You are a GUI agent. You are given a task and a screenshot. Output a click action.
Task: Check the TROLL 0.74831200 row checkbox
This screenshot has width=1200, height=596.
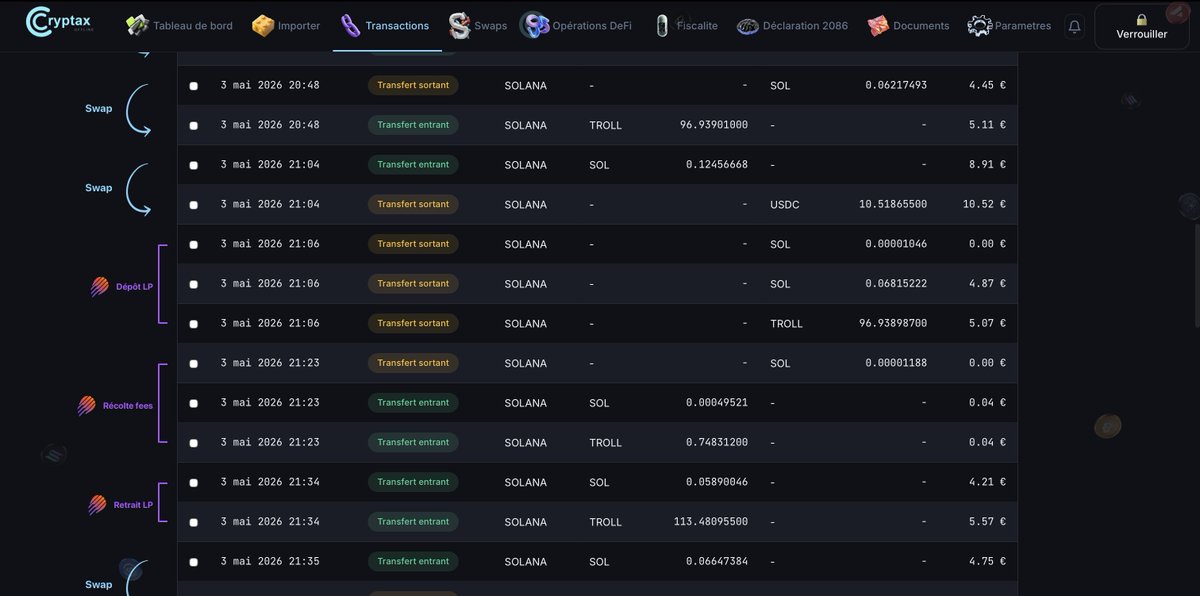193,443
